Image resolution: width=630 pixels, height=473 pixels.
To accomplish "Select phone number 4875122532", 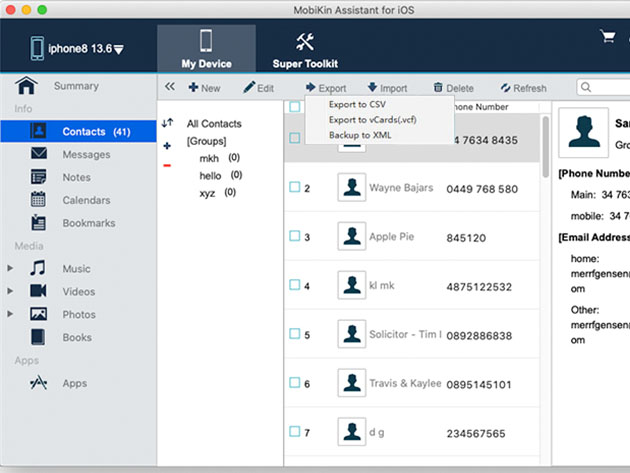I will 479,287.
